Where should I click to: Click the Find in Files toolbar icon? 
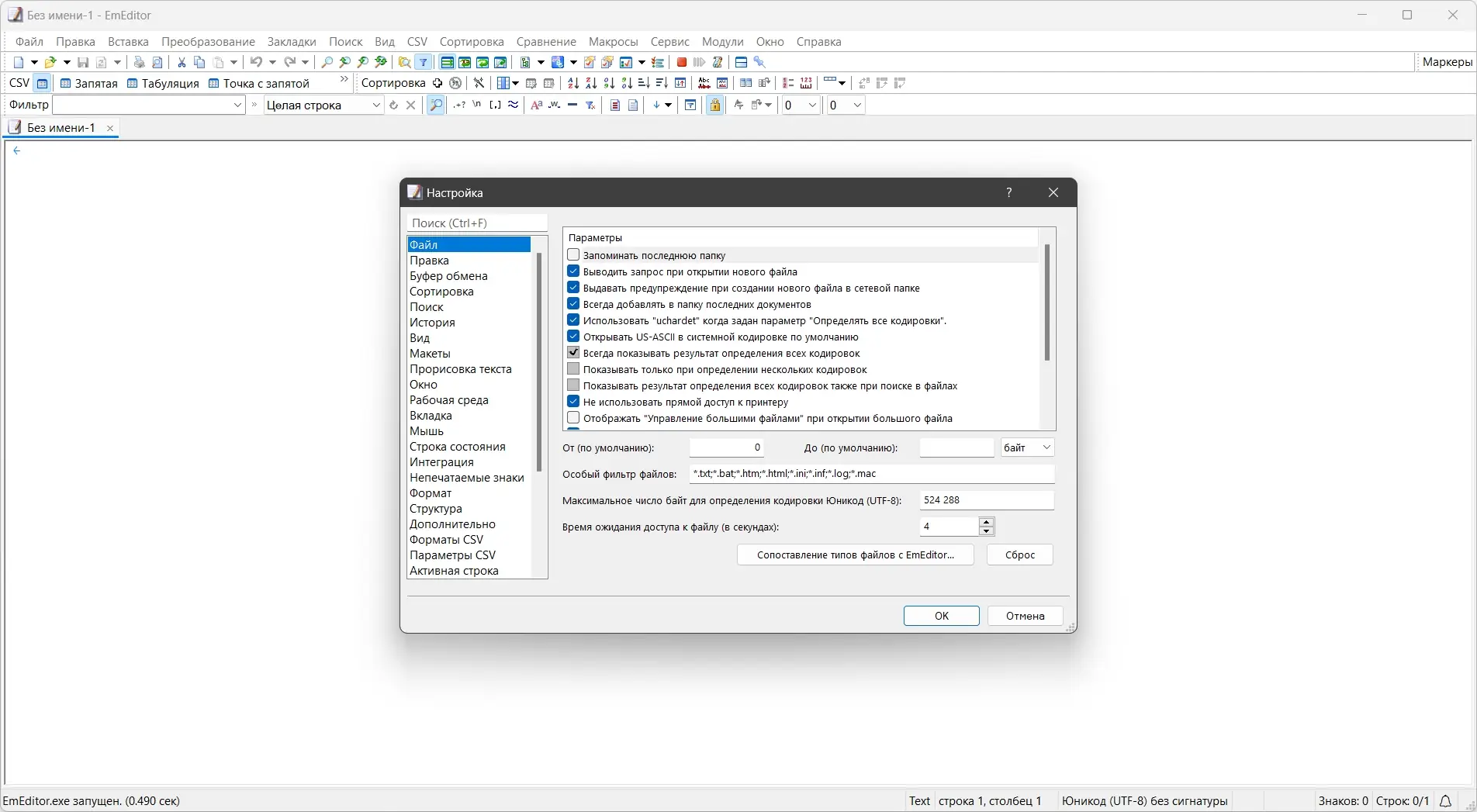[405, 62]
